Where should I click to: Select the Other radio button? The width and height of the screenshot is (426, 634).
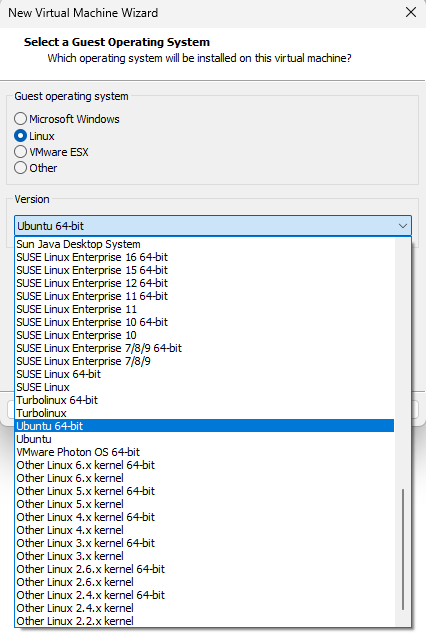20,168
